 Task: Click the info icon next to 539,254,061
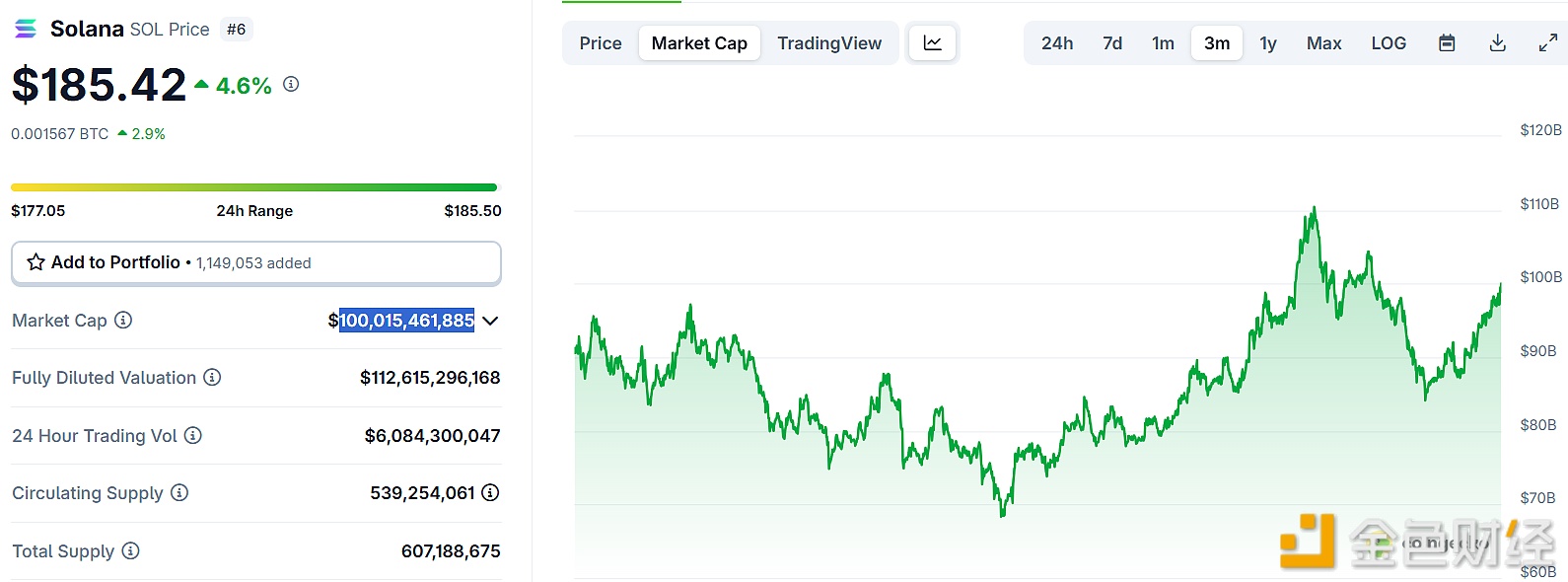[490, 492]
